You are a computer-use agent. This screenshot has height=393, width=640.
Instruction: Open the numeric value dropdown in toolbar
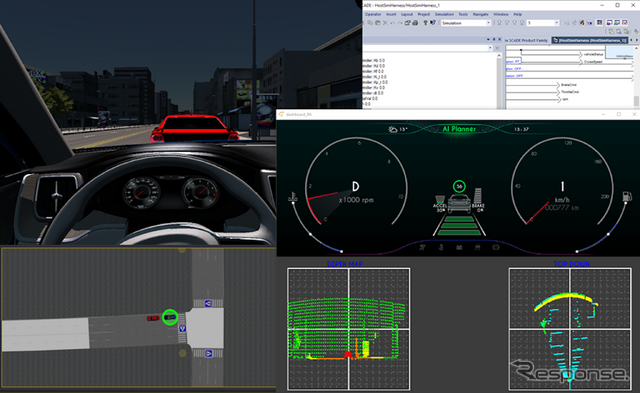[542, 23]
